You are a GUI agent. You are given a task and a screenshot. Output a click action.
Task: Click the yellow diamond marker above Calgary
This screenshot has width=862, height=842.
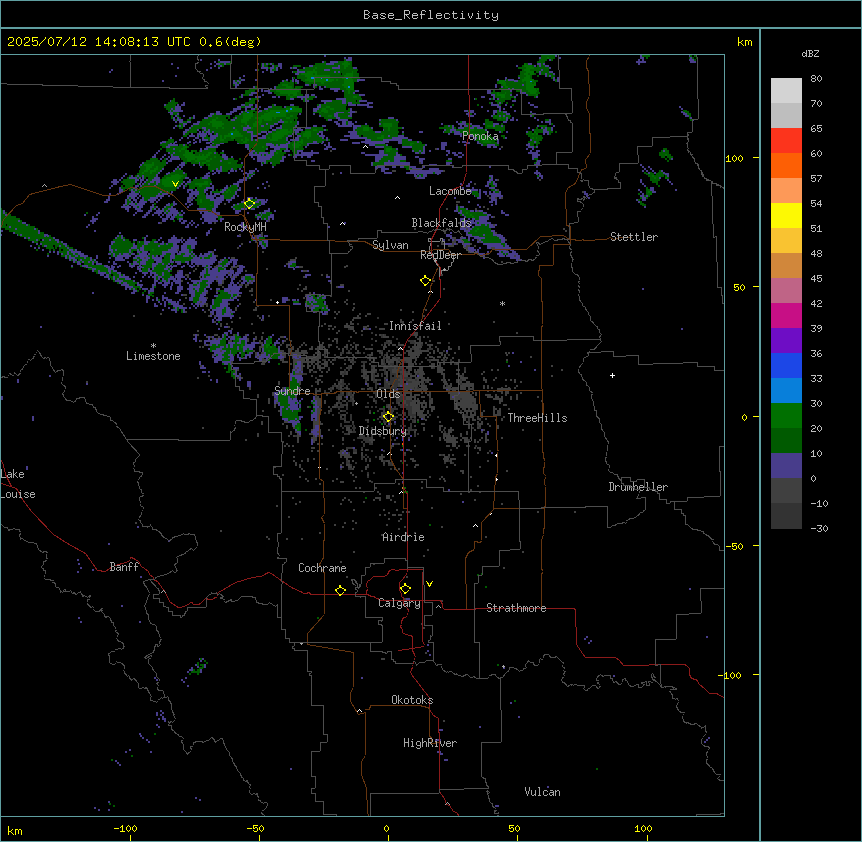[405, 589]
